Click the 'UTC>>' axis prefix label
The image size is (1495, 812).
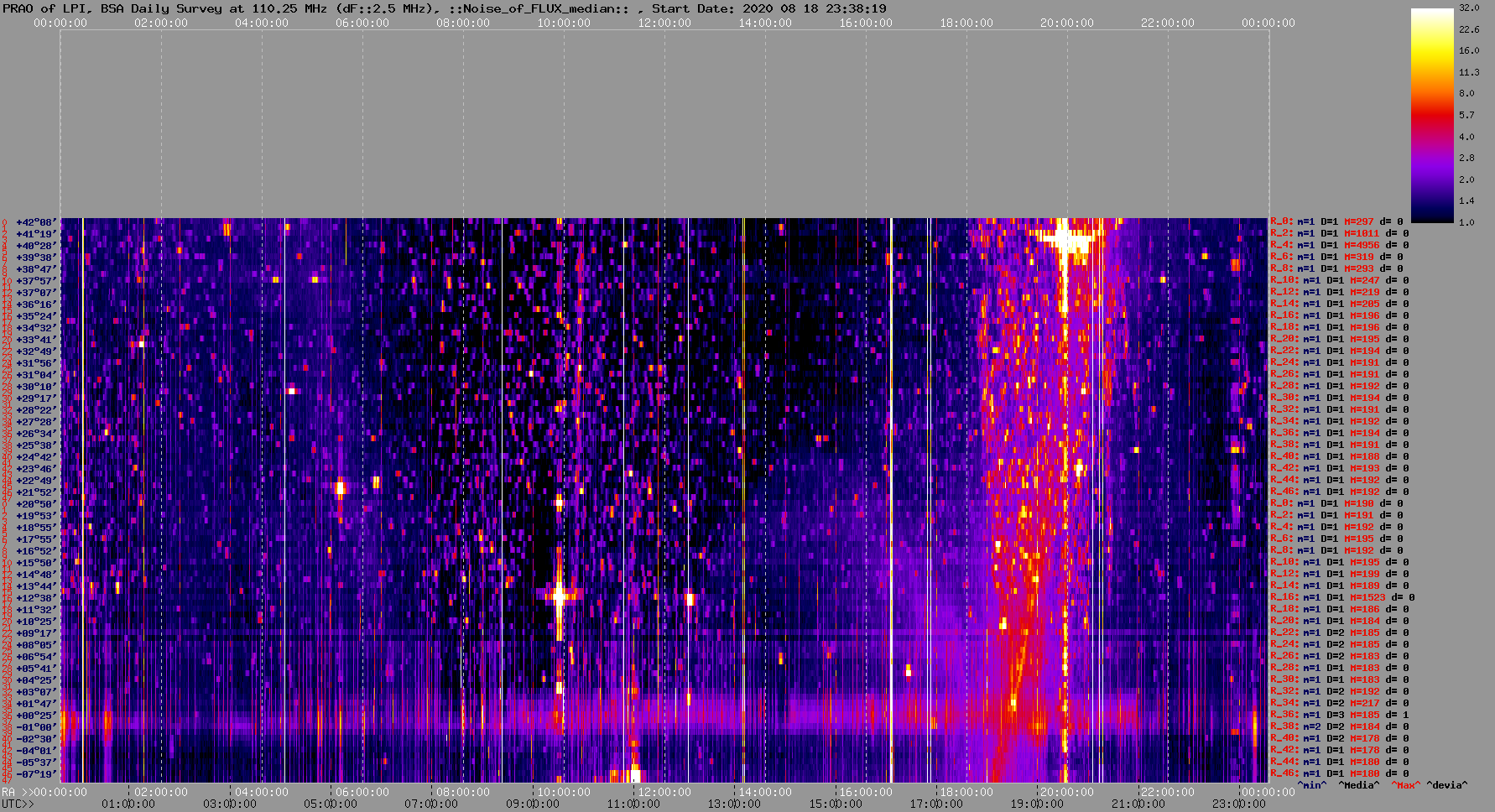[18, 804]
